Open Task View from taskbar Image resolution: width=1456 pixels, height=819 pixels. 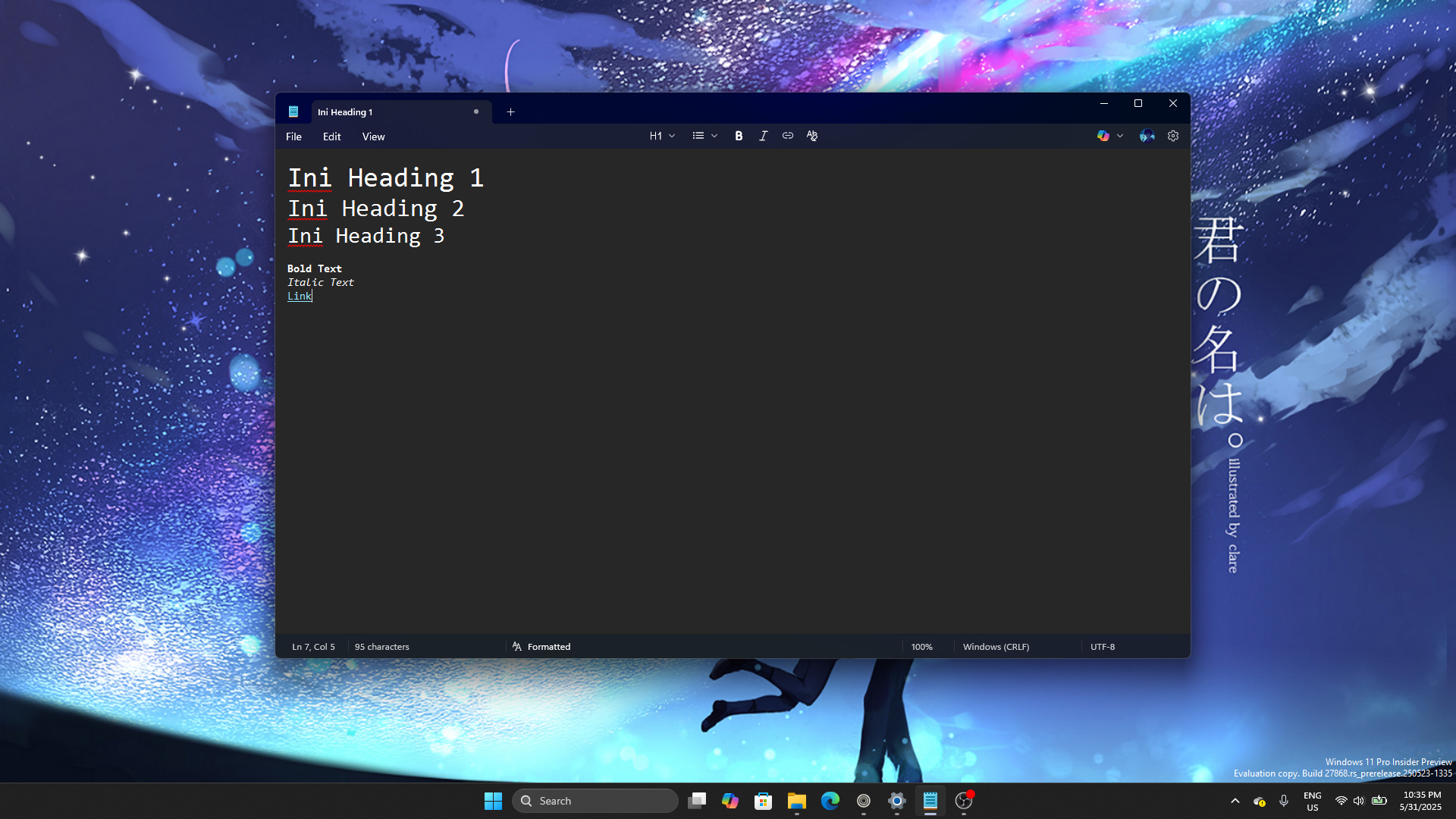(x=697, y=801)
